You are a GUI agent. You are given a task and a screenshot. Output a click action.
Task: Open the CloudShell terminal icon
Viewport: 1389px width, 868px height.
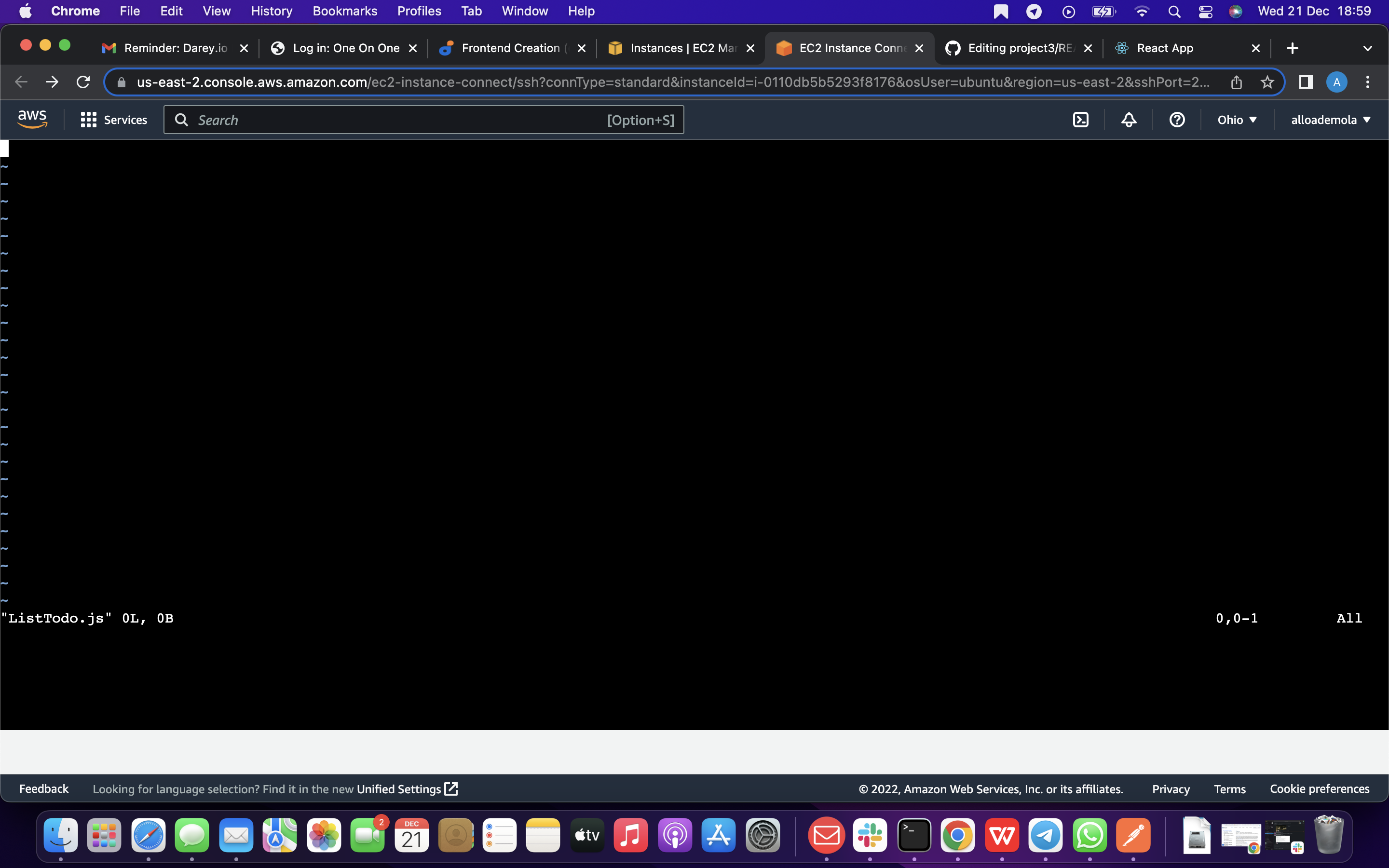[x=1081, y=120]
